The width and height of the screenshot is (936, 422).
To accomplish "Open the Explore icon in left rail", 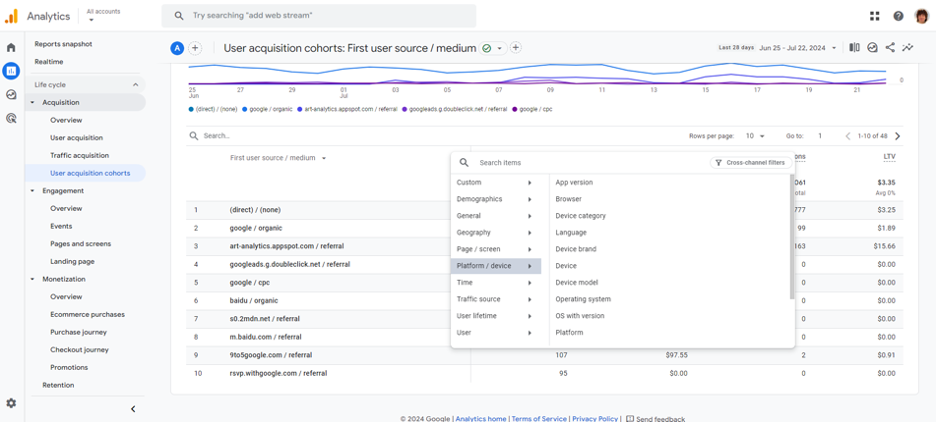I will 11,94.
